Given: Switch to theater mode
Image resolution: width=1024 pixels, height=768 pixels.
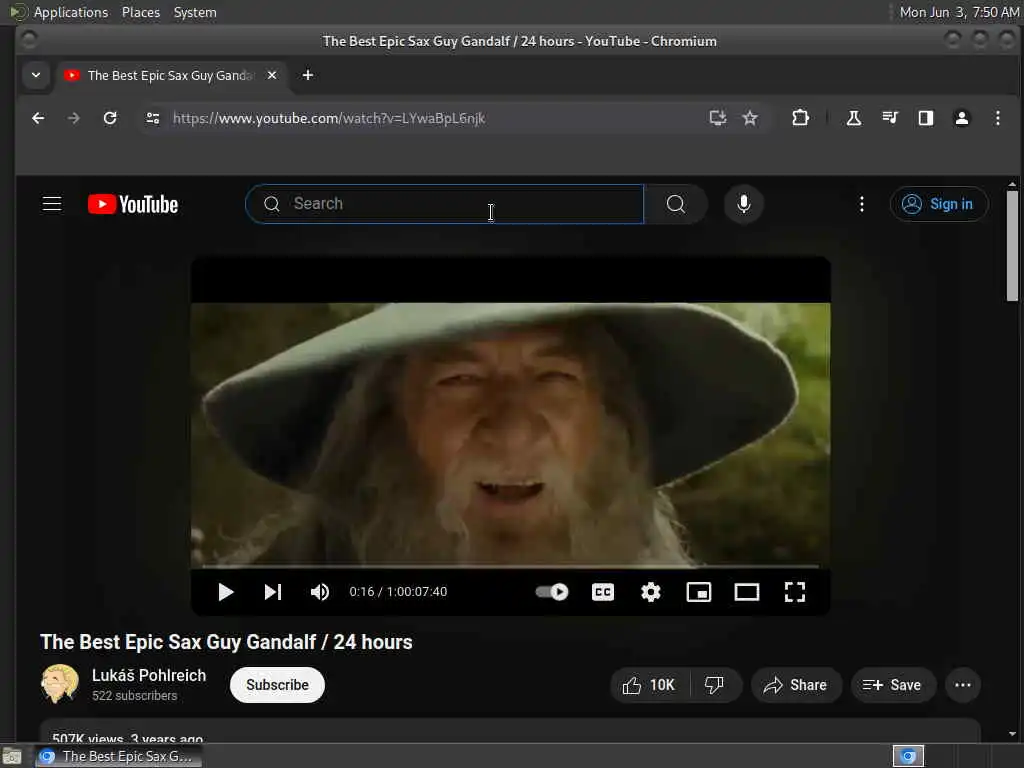Looking at the screenshot, I should 746,592.
